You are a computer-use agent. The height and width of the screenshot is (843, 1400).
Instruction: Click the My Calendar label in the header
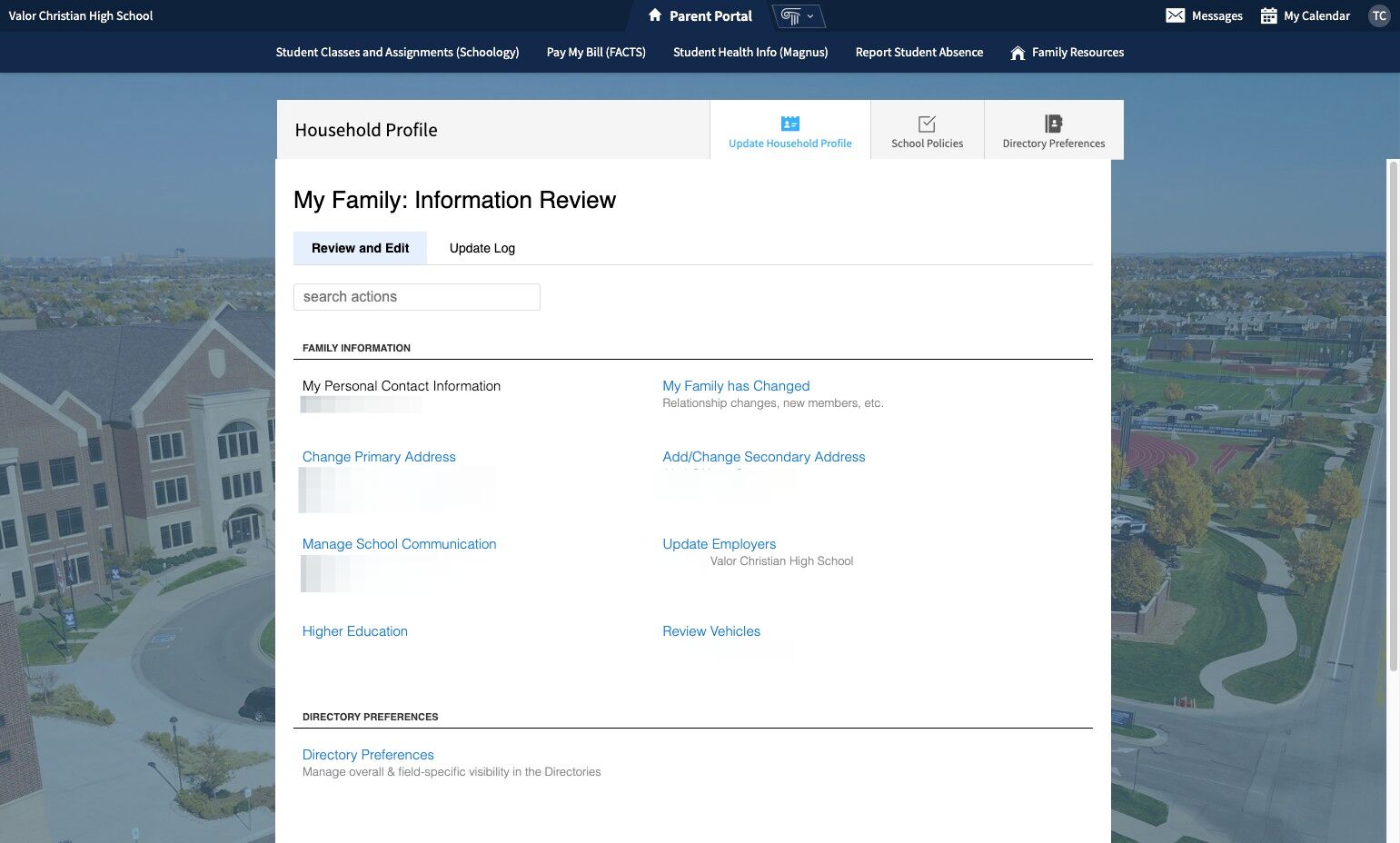[1317, 15]
